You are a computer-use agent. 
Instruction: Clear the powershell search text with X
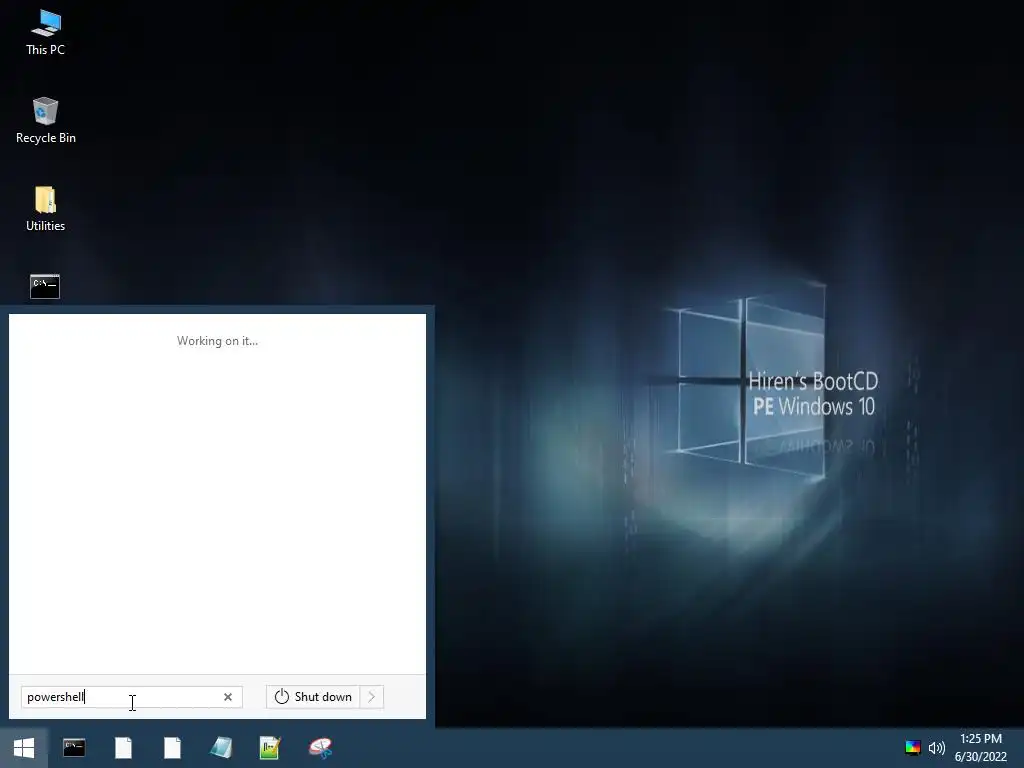[x=228, y=697]
